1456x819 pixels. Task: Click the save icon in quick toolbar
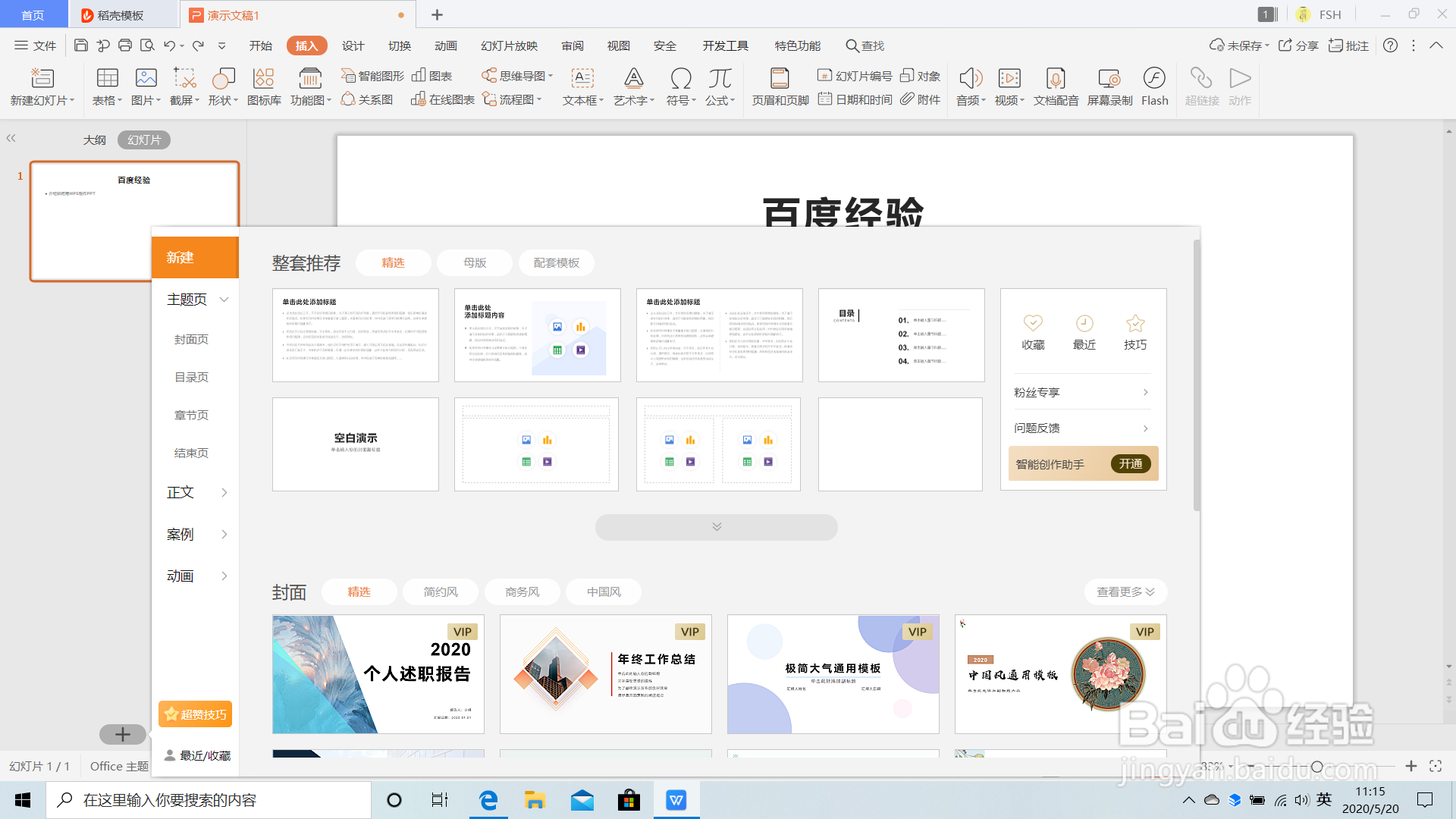coord(80,45)
